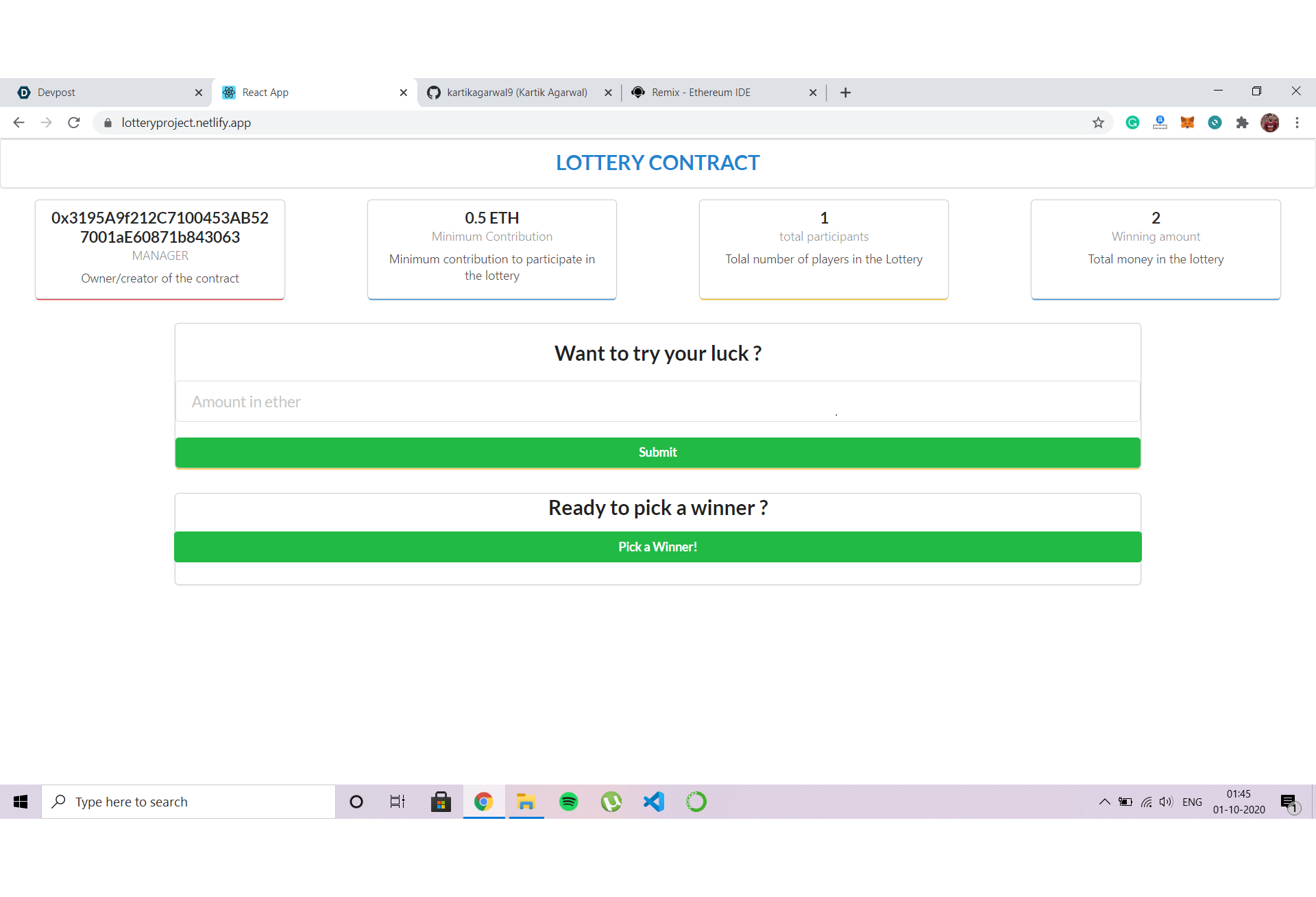Close the Devpost tab
This screenshot has height=897, width=1316.
(x=199, y=93)
